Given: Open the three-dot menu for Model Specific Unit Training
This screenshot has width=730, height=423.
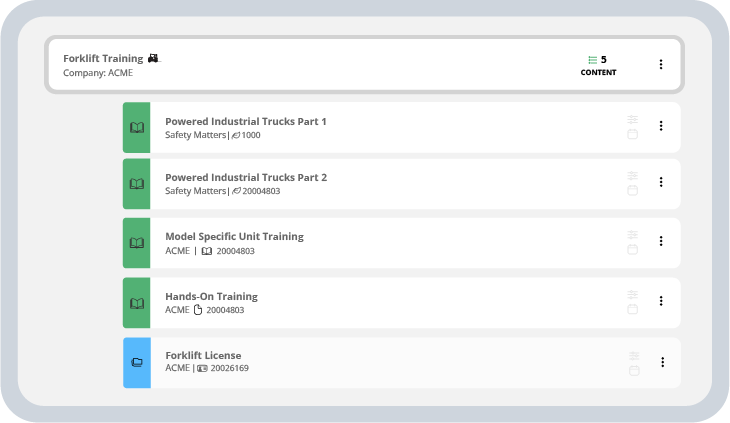Looking at the screenshot, I should pos(660,241).
